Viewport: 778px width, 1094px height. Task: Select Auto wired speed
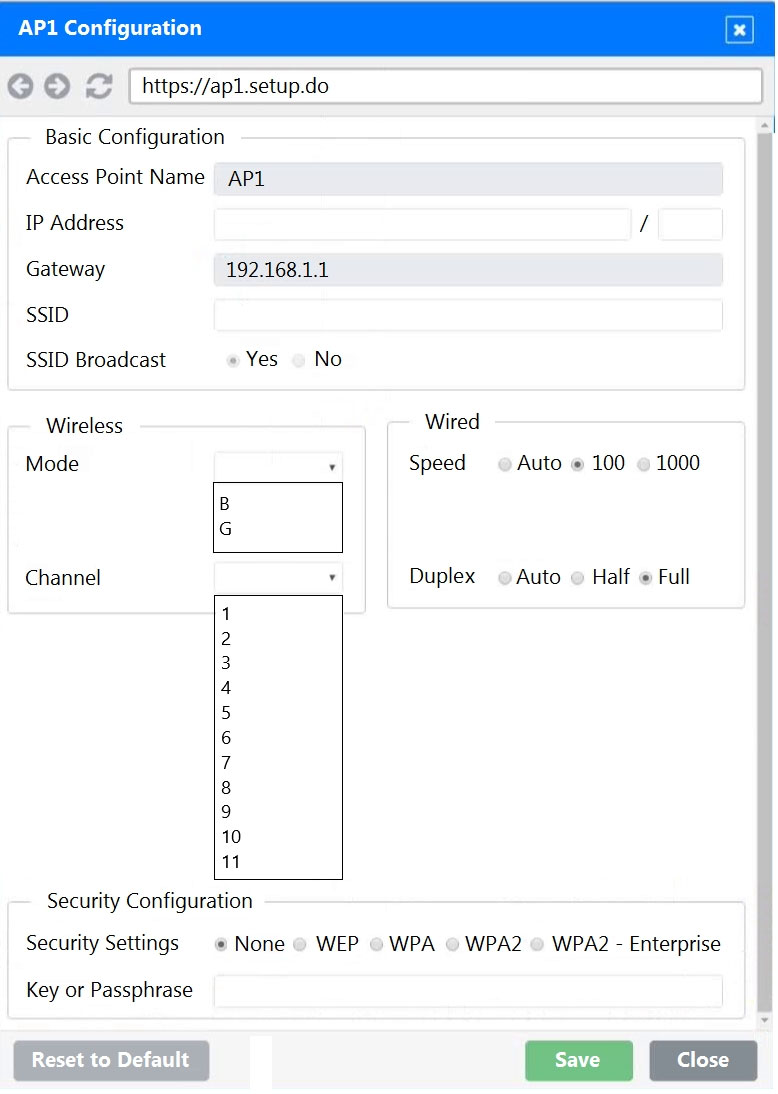point(505,465)
